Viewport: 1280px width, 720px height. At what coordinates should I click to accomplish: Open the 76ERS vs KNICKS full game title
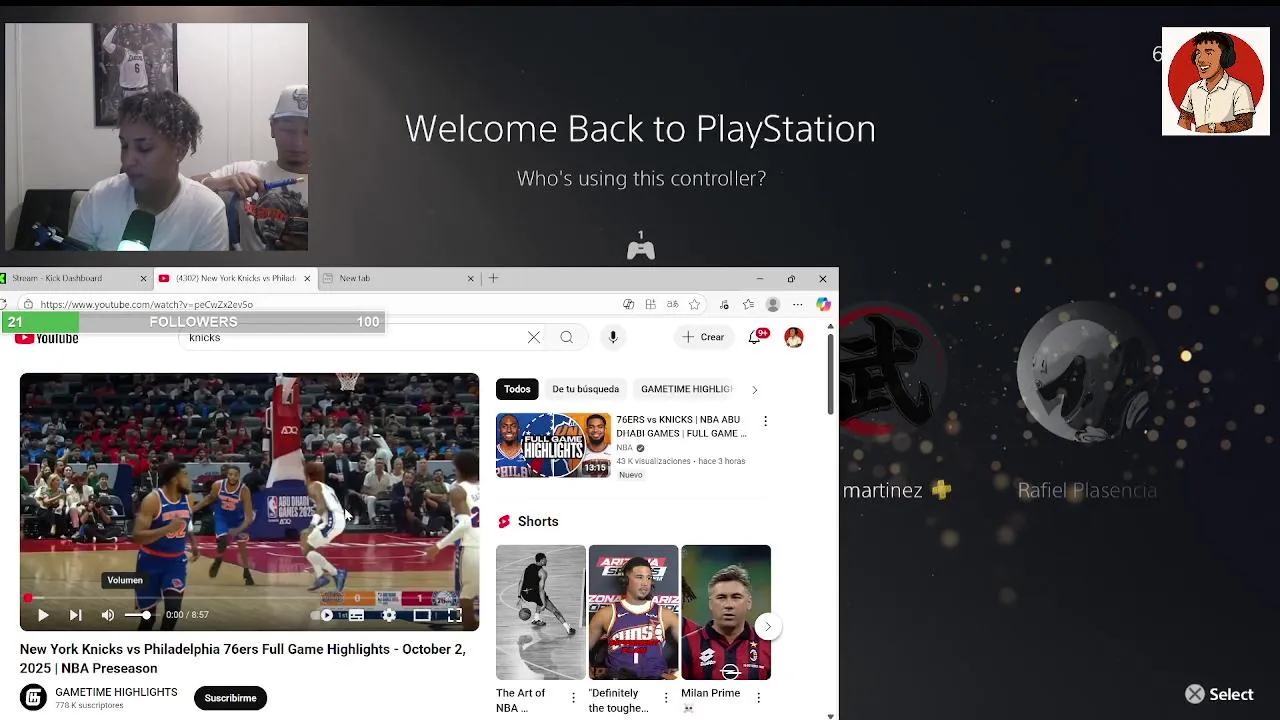click(681, 426)
